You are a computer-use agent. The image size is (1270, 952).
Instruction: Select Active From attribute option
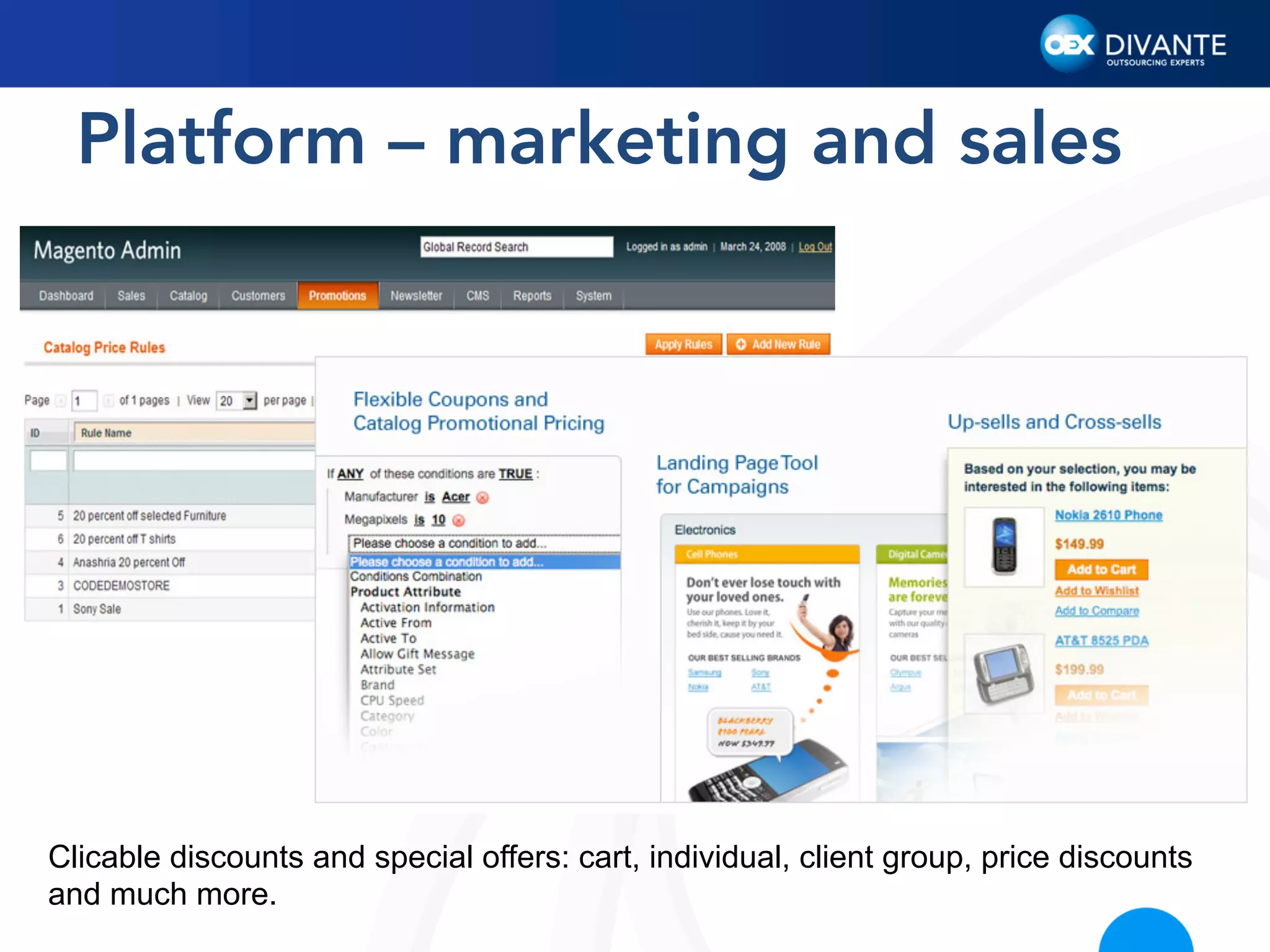396,623
